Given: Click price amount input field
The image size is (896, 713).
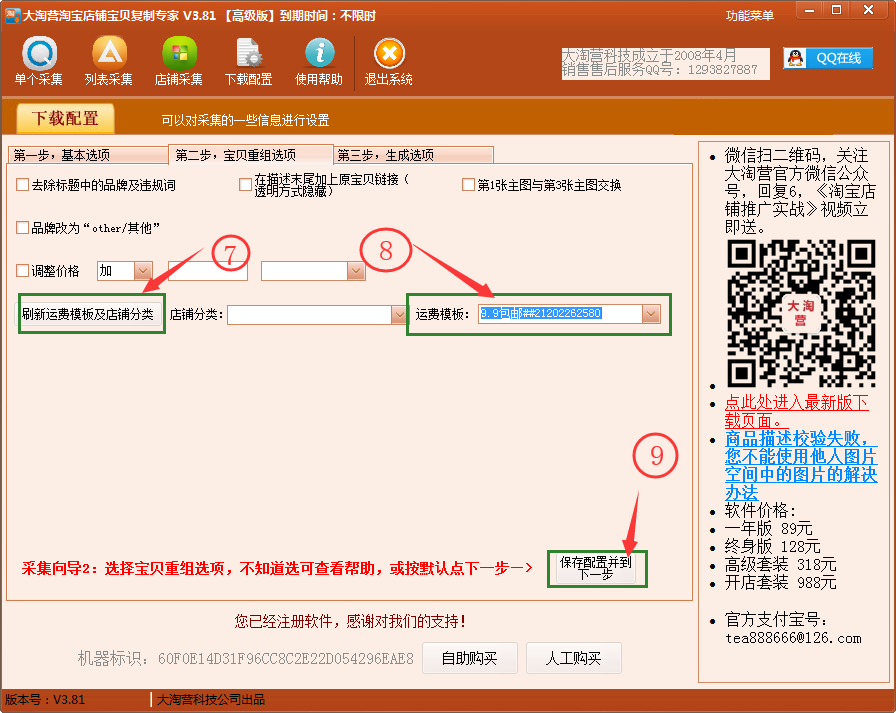Looking at the screenshot, I should [x=208, y=270].
